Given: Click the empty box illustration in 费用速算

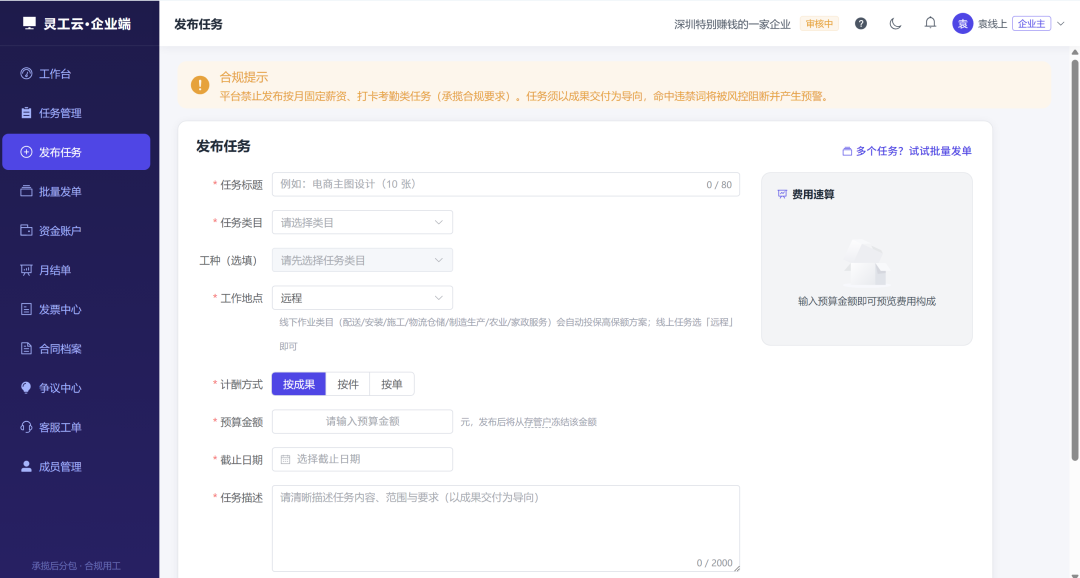Looking at the screenshot, I should click(x=866, y=262).
